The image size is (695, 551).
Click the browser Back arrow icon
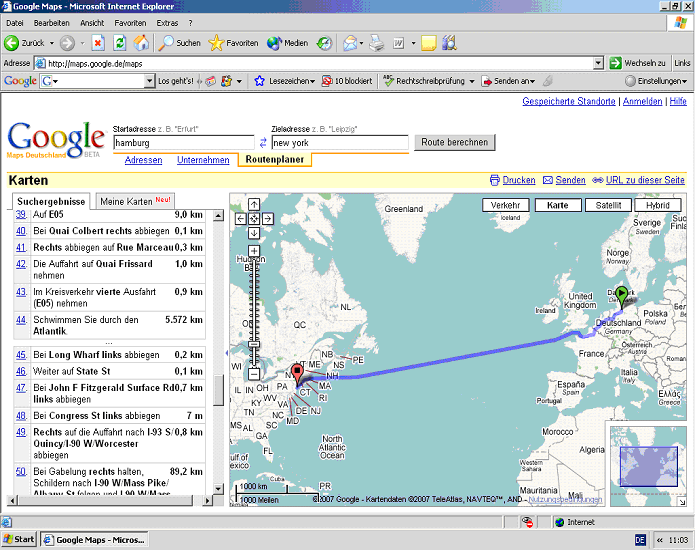(12, 43)
